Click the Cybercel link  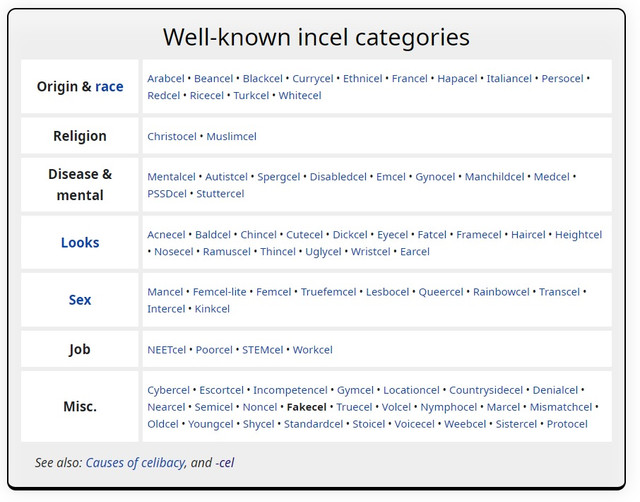(169, 390)
